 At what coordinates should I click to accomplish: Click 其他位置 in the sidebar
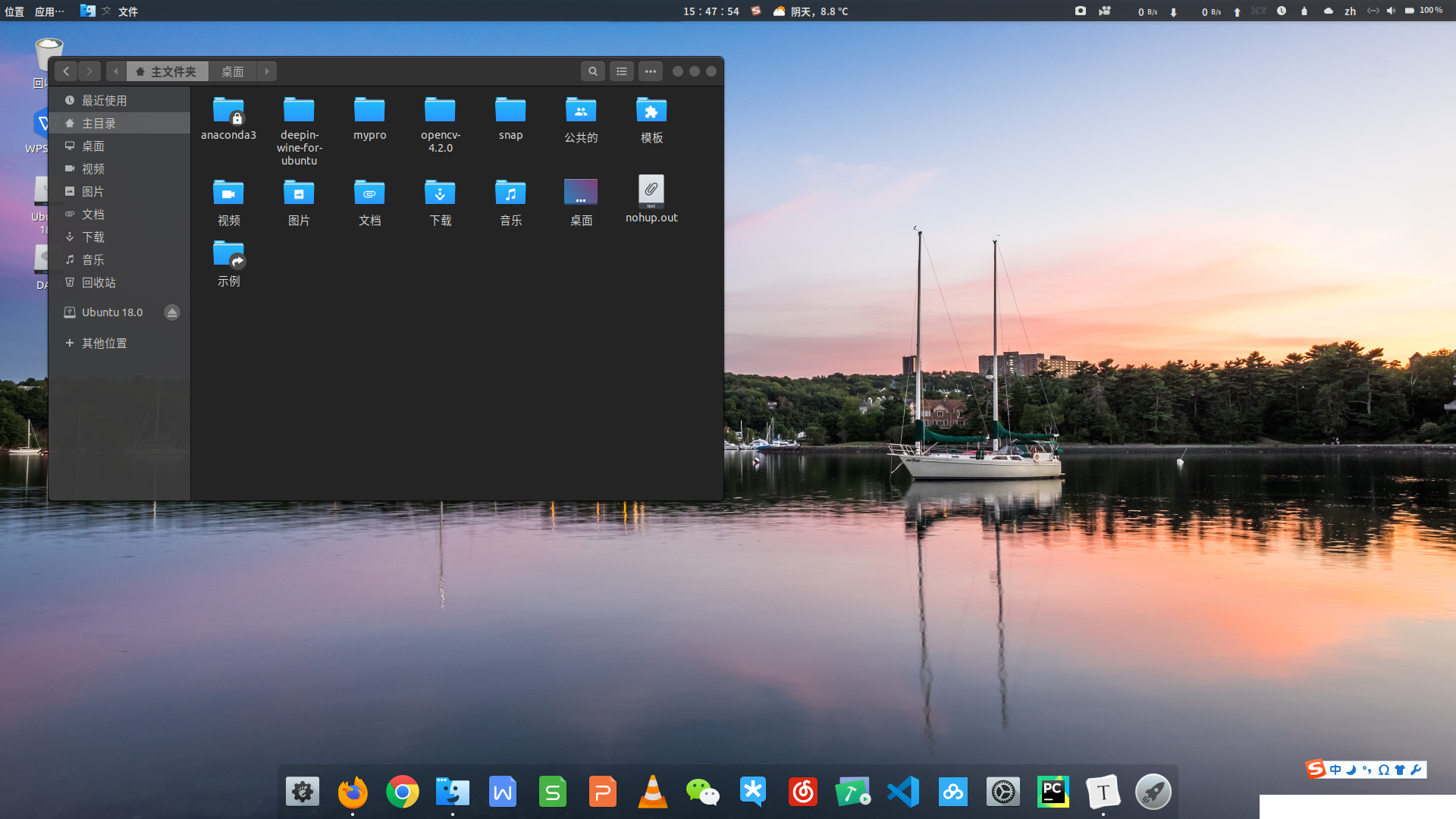point(104,344)
